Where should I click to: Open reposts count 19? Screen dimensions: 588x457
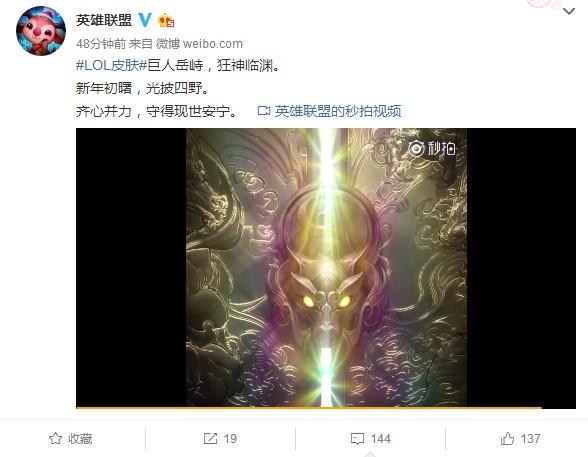(230, 439)
